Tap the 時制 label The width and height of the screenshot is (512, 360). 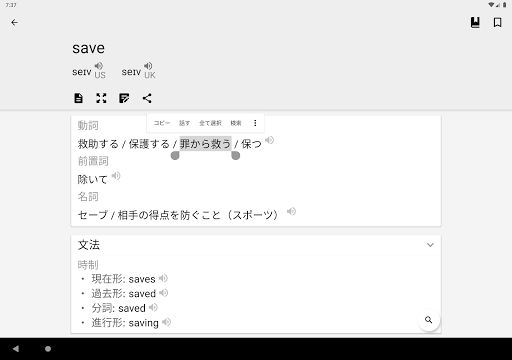(88, 265)
